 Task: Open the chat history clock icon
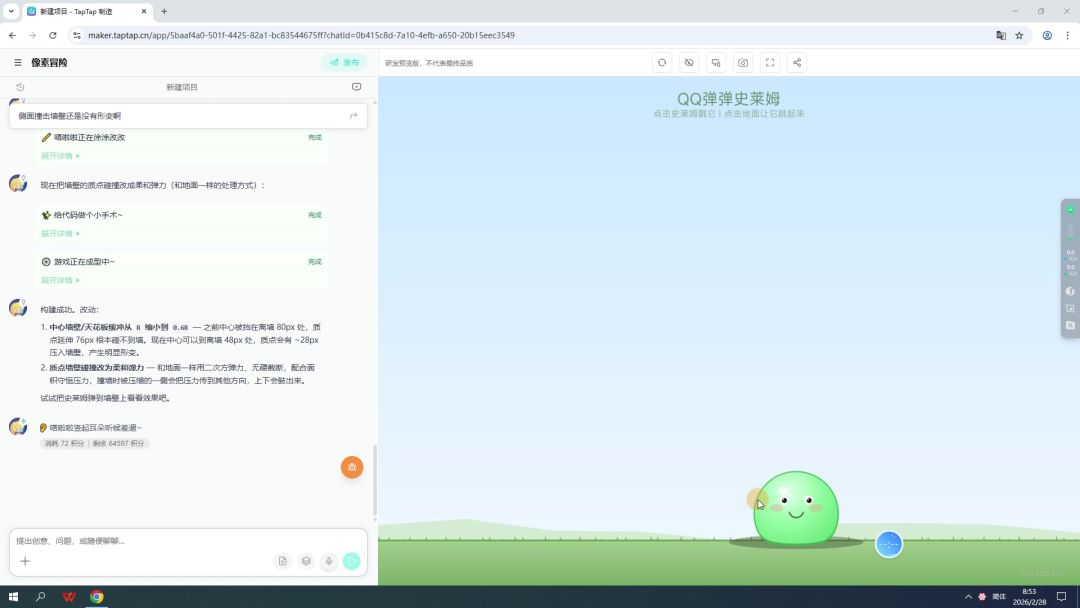[x=20, y=87]
